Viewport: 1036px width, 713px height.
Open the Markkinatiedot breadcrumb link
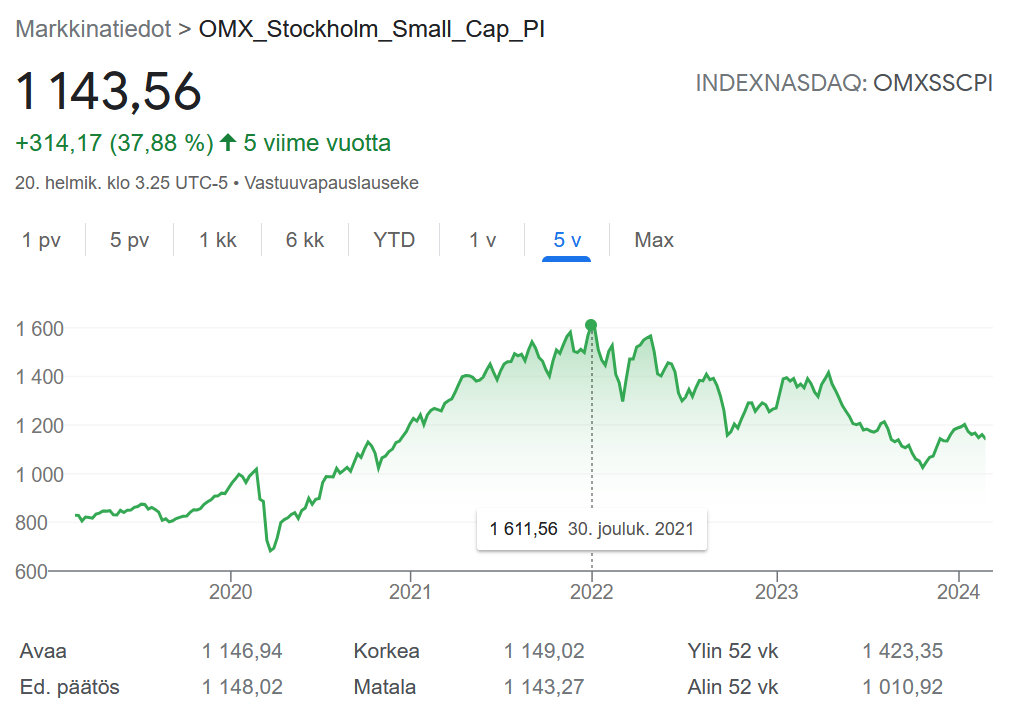(x=93, y=29)
